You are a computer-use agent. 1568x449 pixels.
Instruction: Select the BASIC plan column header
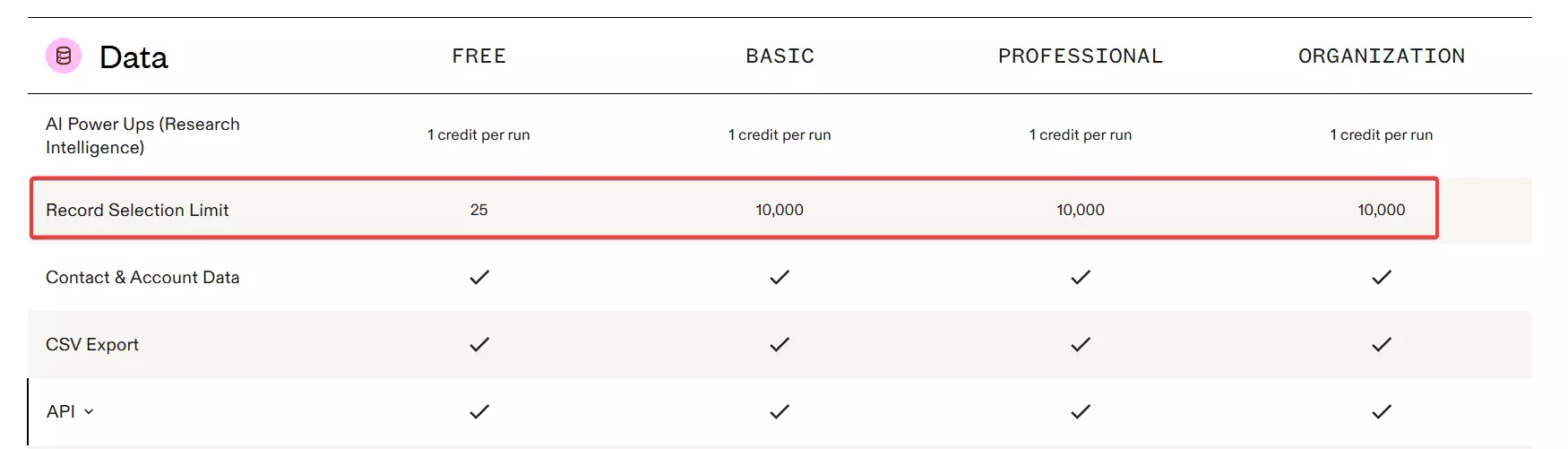pos(780,56)
